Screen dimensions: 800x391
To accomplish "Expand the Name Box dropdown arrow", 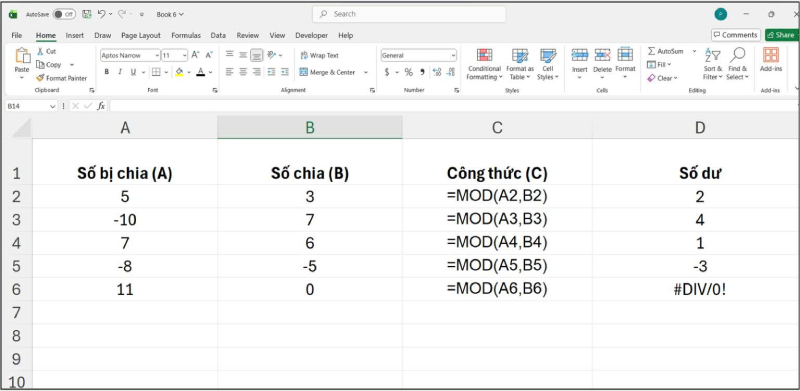I will tap(52, 106).
